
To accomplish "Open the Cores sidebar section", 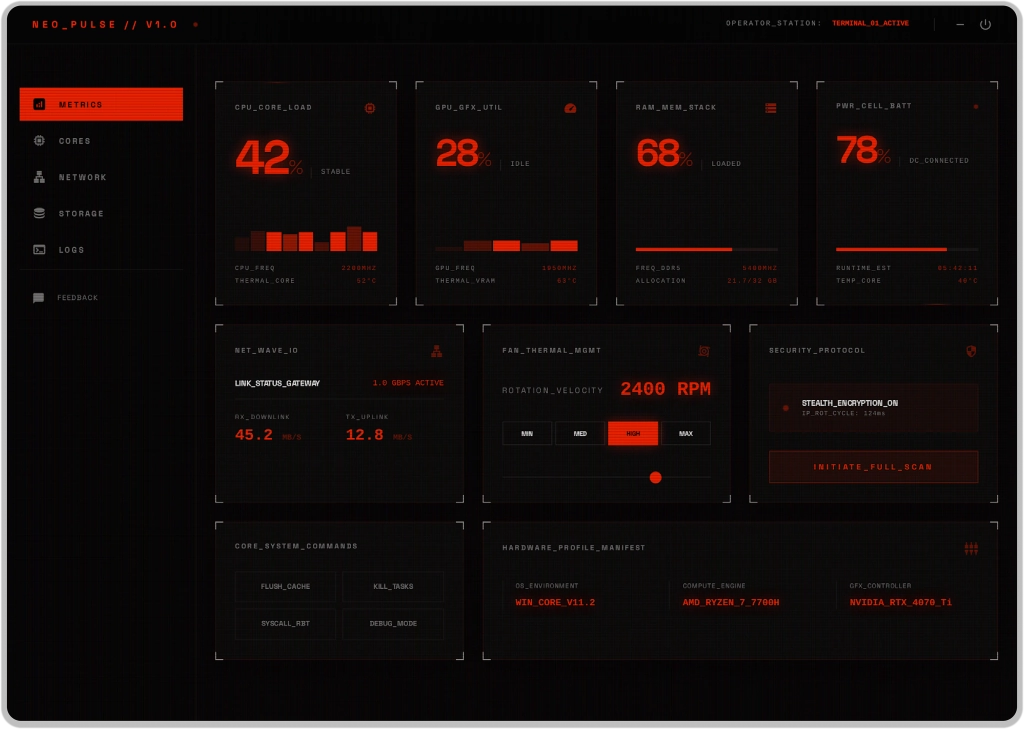I will (x=101, y=140).
